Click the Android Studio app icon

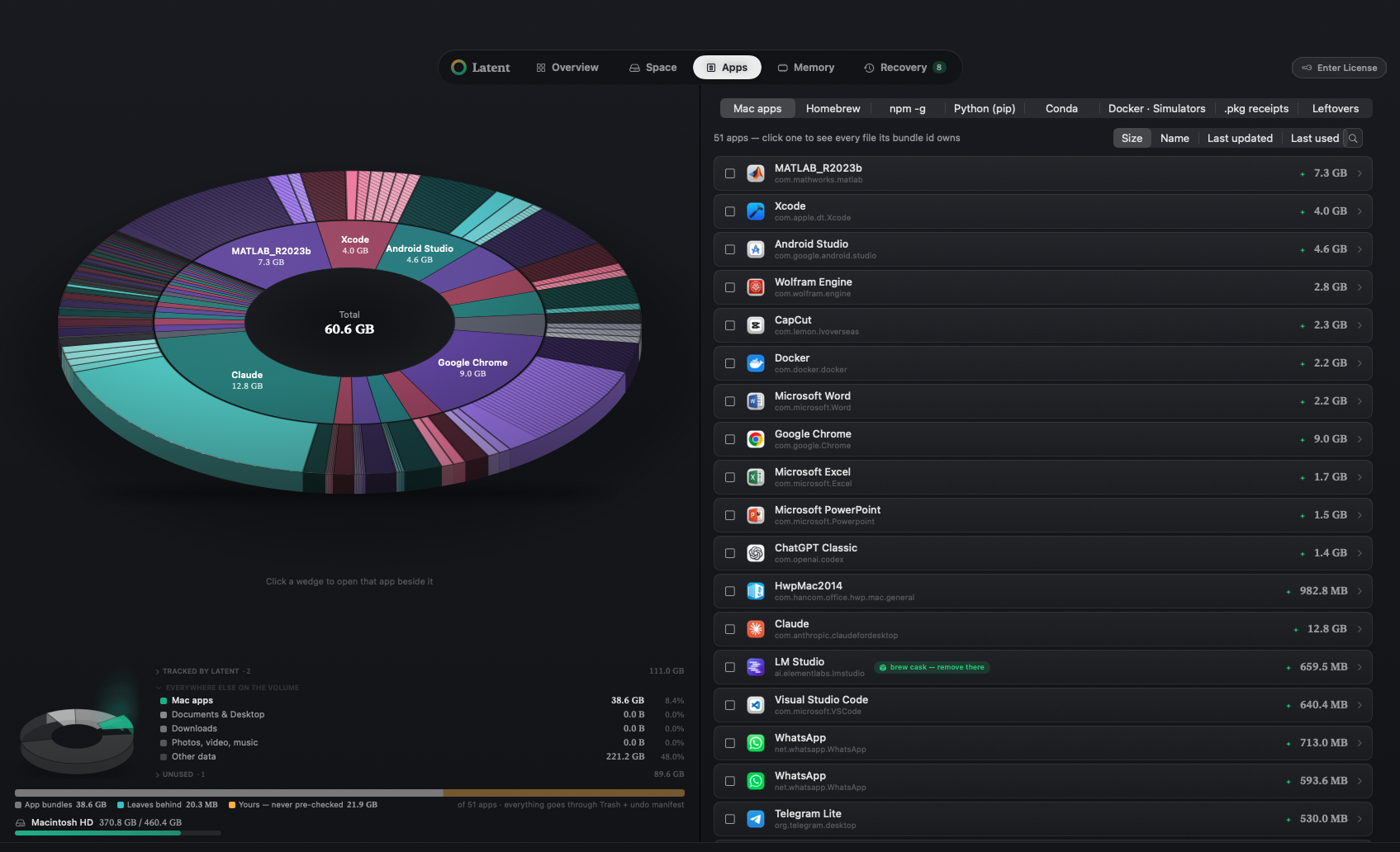click(756, 249)
